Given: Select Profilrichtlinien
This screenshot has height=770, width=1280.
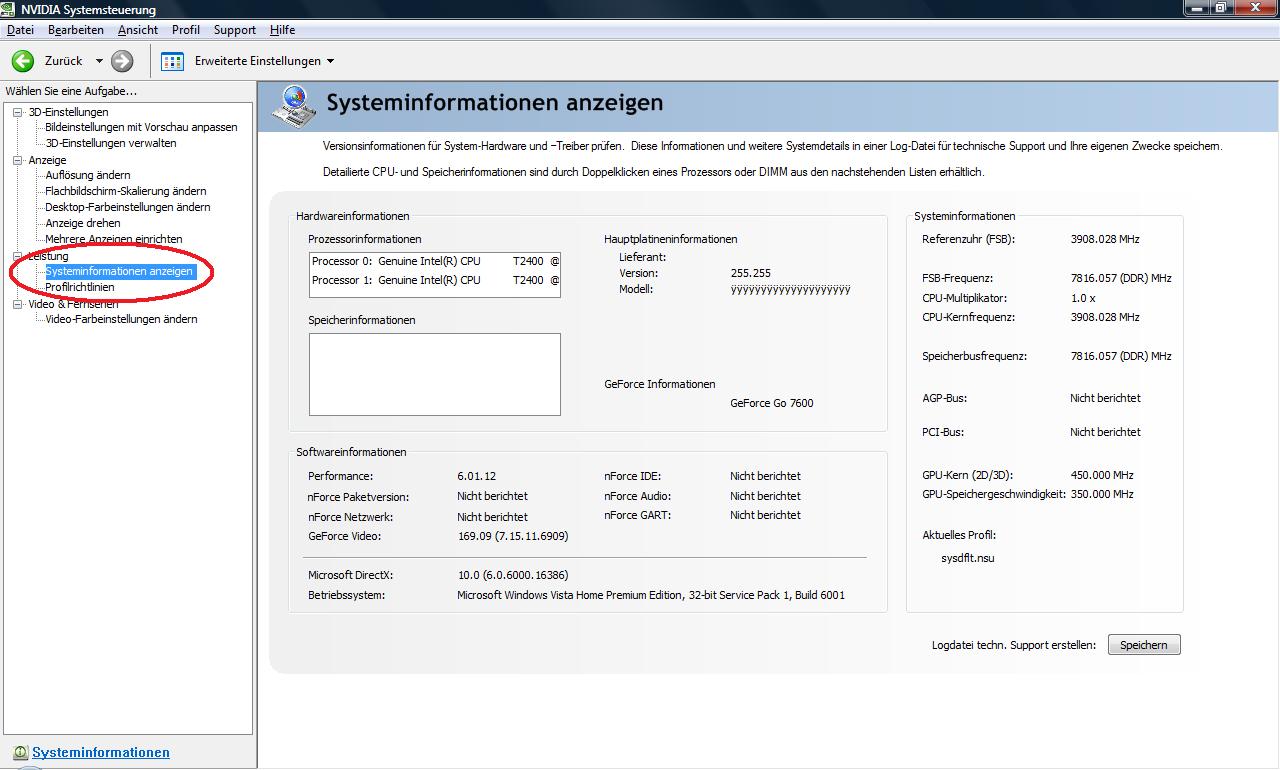Looking at the screenshot, I should click(80, 287).
